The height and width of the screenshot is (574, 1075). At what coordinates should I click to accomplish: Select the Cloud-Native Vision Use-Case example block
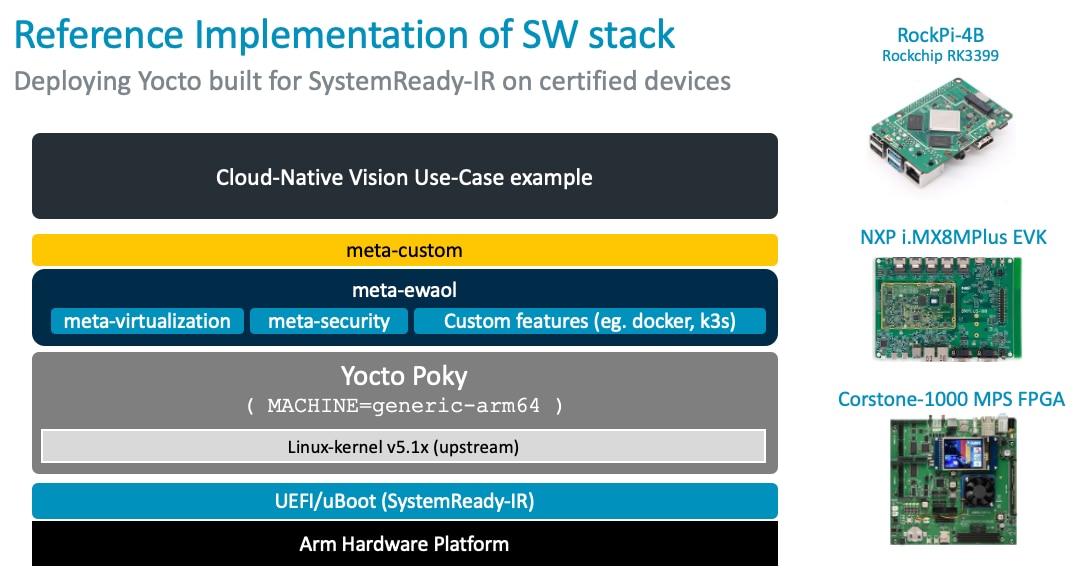(x=404, y=177)
